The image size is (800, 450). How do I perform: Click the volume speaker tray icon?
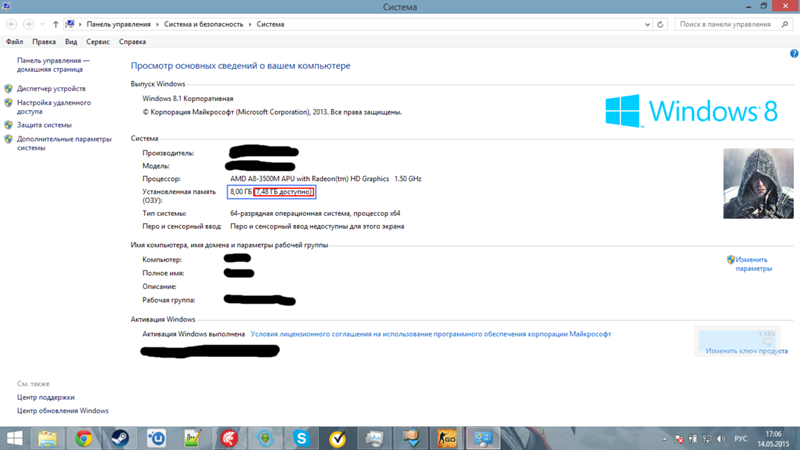(x=721, y=439)
